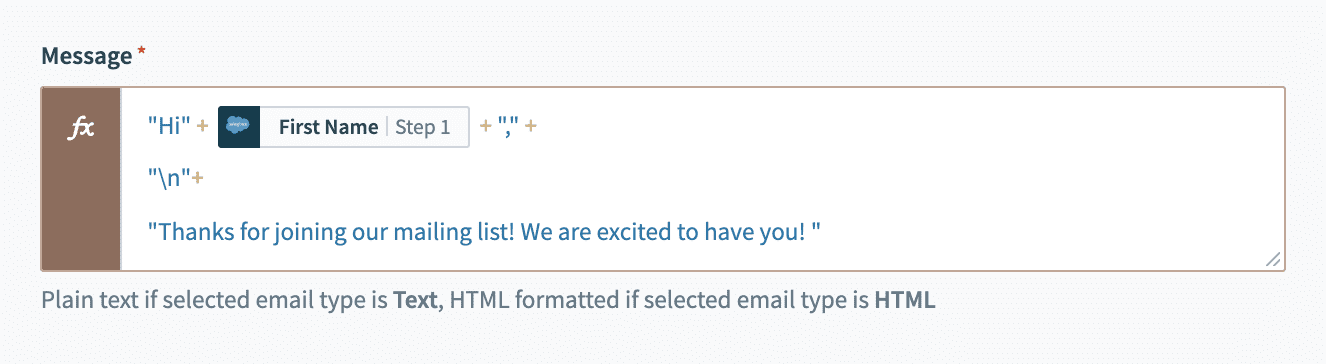
Task: Toggle the fx formula mode icon
Action: coord(81,128)
